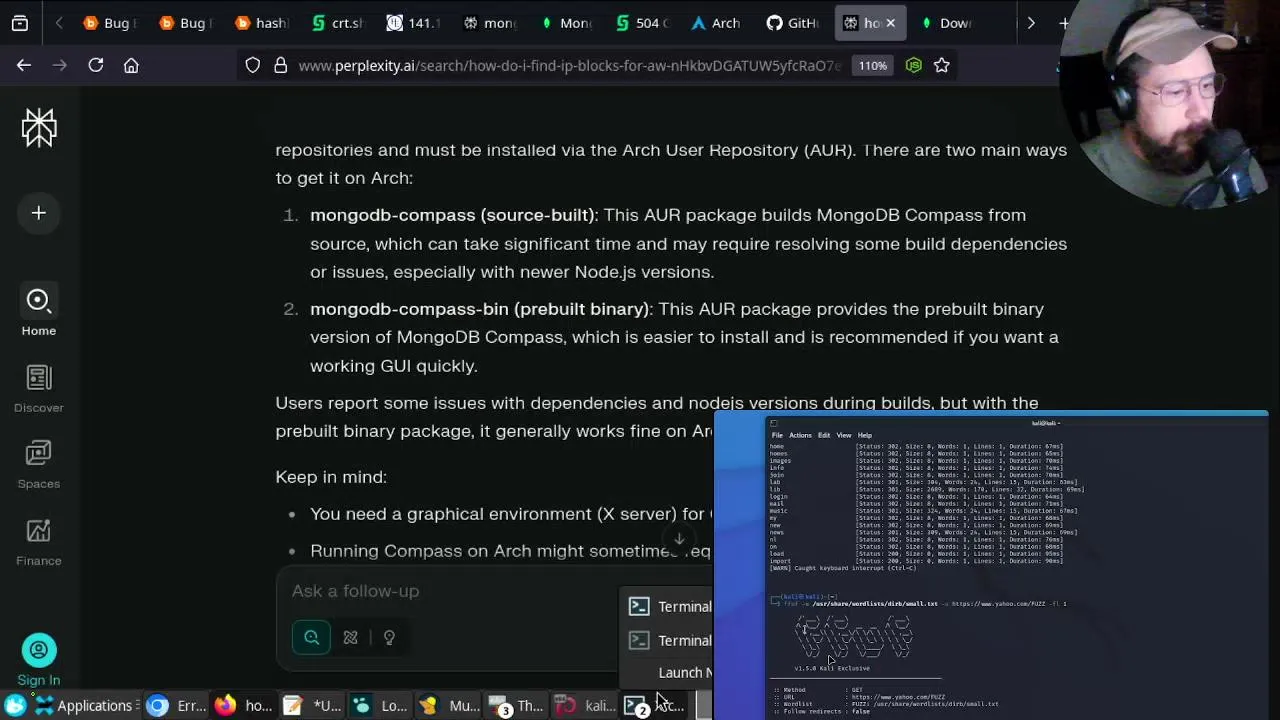Switch to the 'crt.sh' browser tab
The width and height of the screenshot is (1280, 720).
(x=336, y=22)
